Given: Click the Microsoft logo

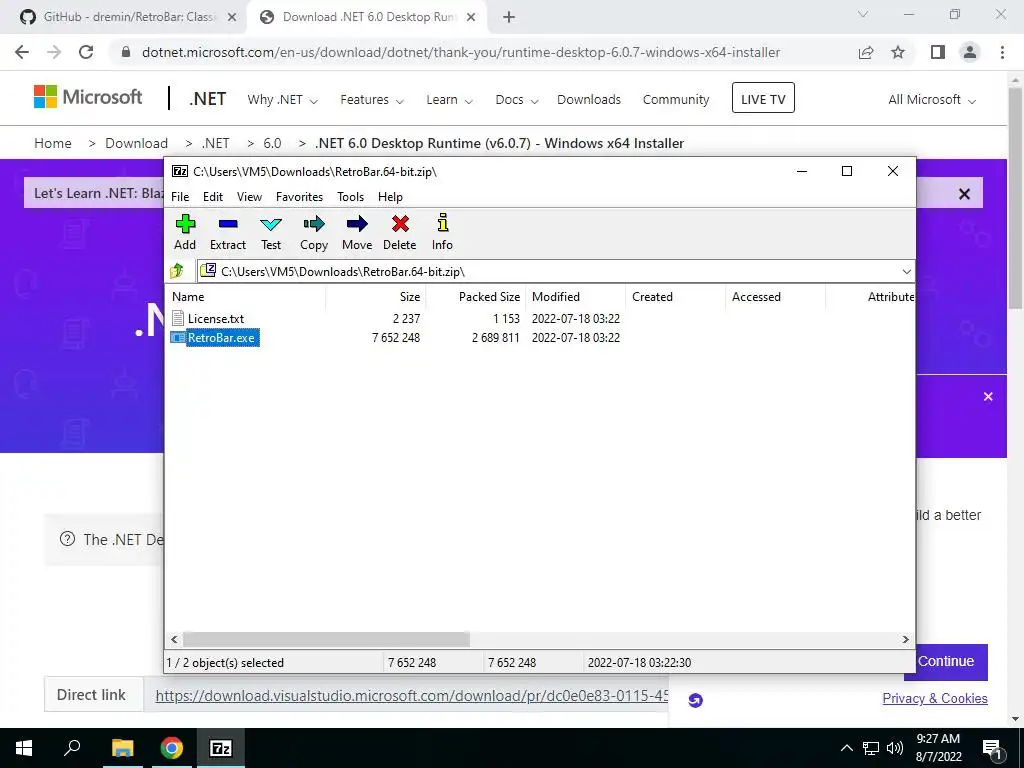Looking at the screenshot, I should (x=88, y=97).
